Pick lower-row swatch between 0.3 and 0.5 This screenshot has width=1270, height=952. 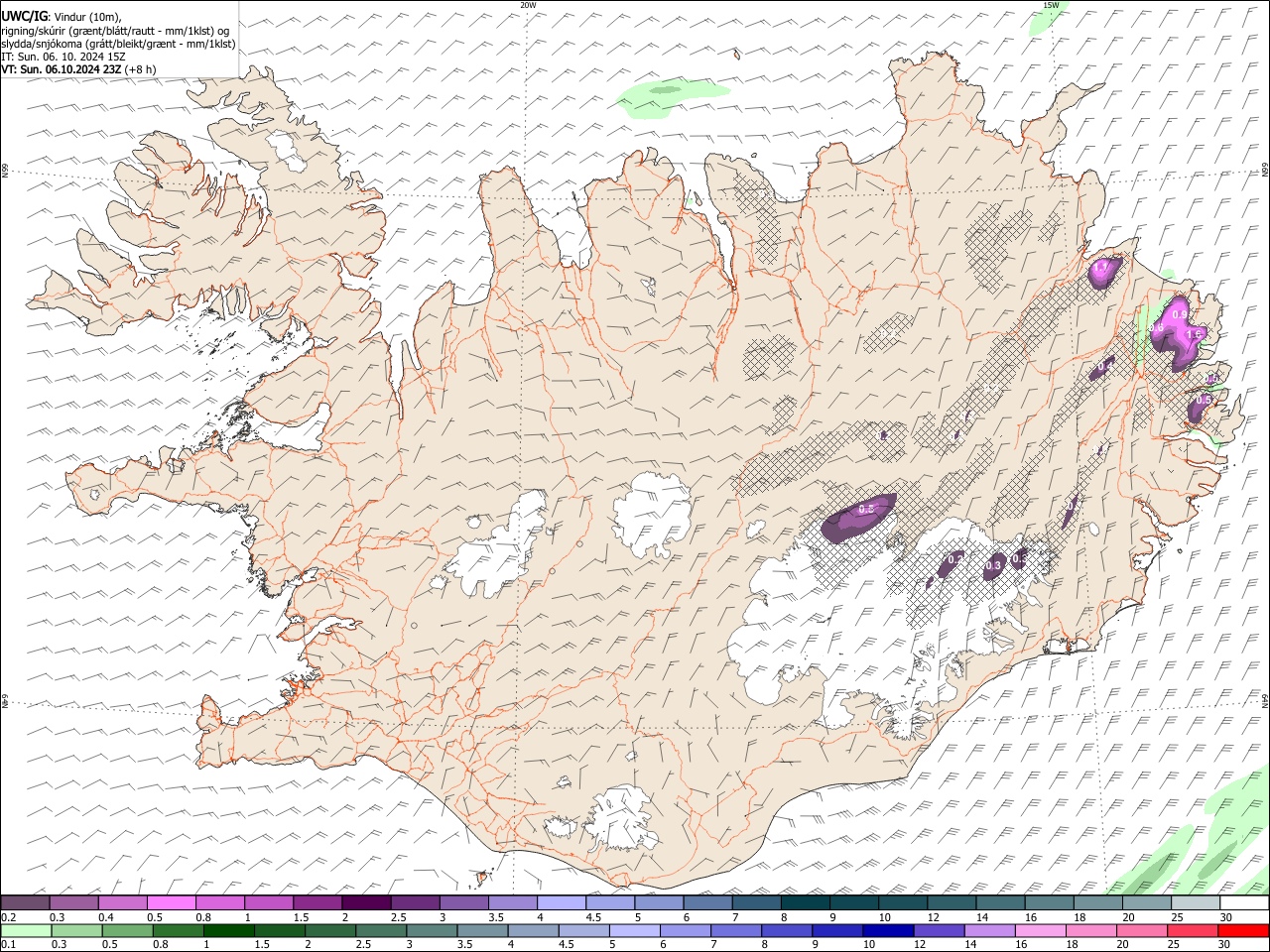(76, 930)
